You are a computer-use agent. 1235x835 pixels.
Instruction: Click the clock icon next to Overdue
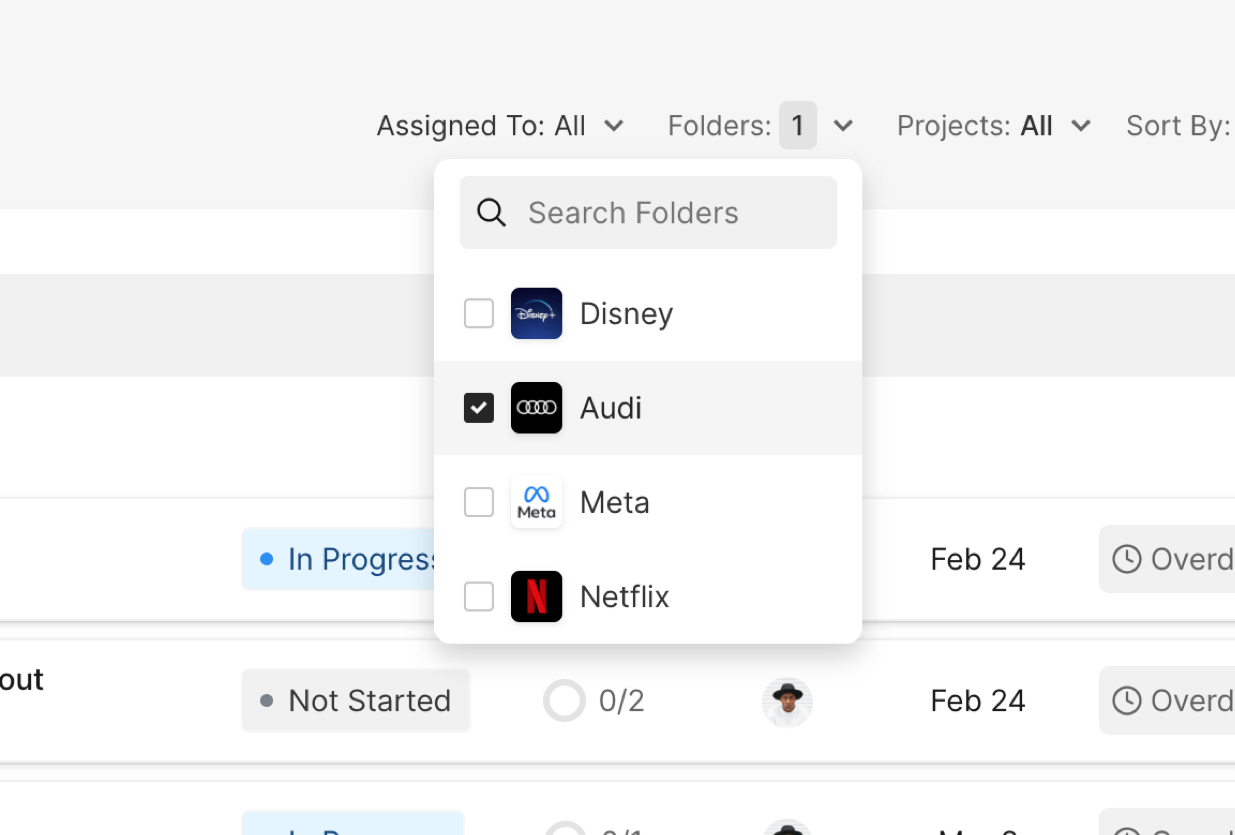(x=1127, y=559)
